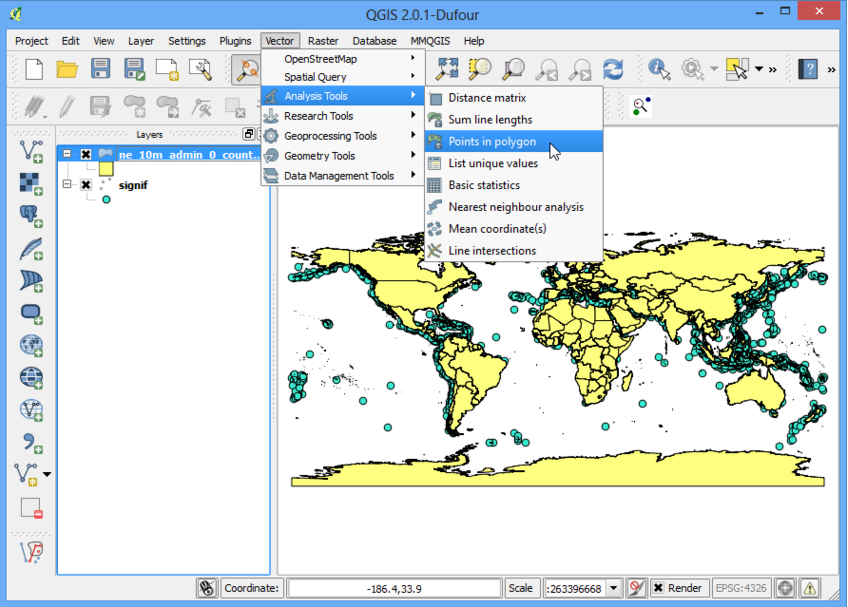Click the EPSG:4326 status button
Image resolution: width=848 pixels, height=607 pixels.
[740, 588]
